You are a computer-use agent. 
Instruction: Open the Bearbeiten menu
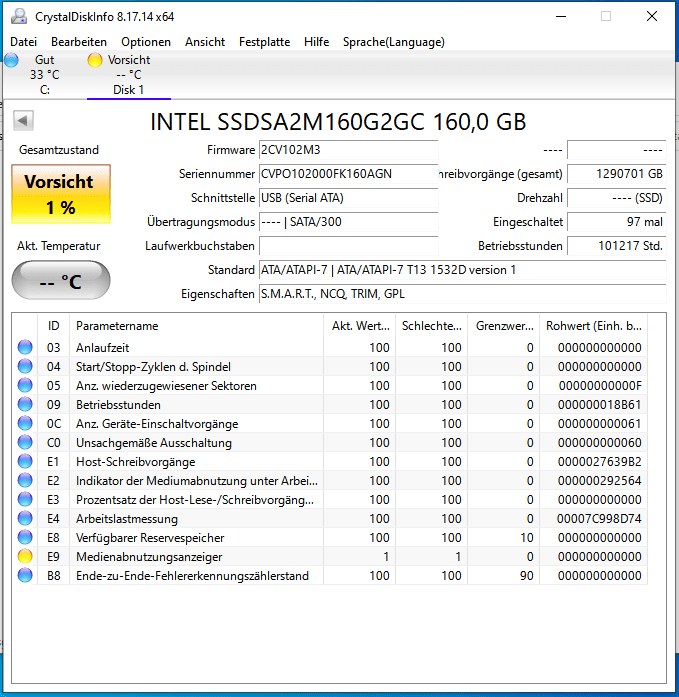[79, 42]
